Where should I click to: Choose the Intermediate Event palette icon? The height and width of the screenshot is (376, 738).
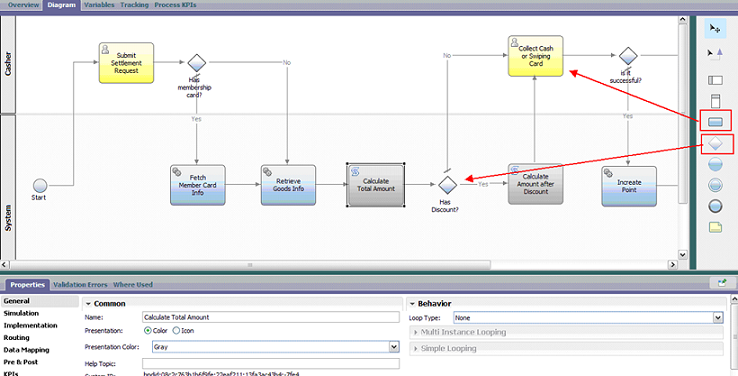pyautogui.click(x=715, y=185)
